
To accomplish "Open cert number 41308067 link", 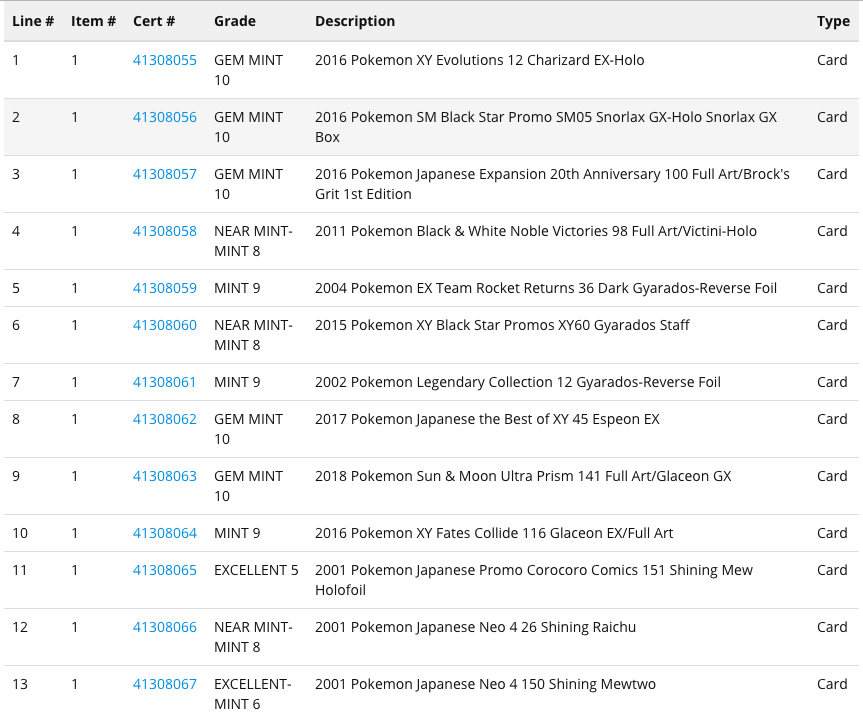I will point(165,684).
